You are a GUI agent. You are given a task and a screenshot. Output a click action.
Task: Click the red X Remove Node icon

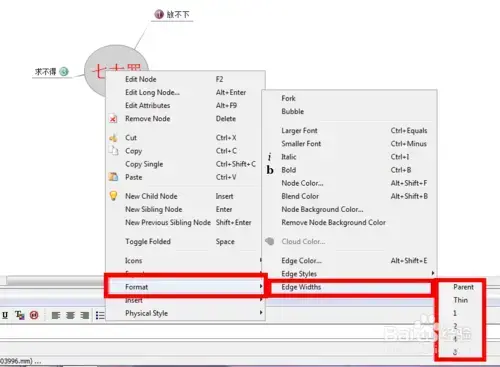(113, 119)
